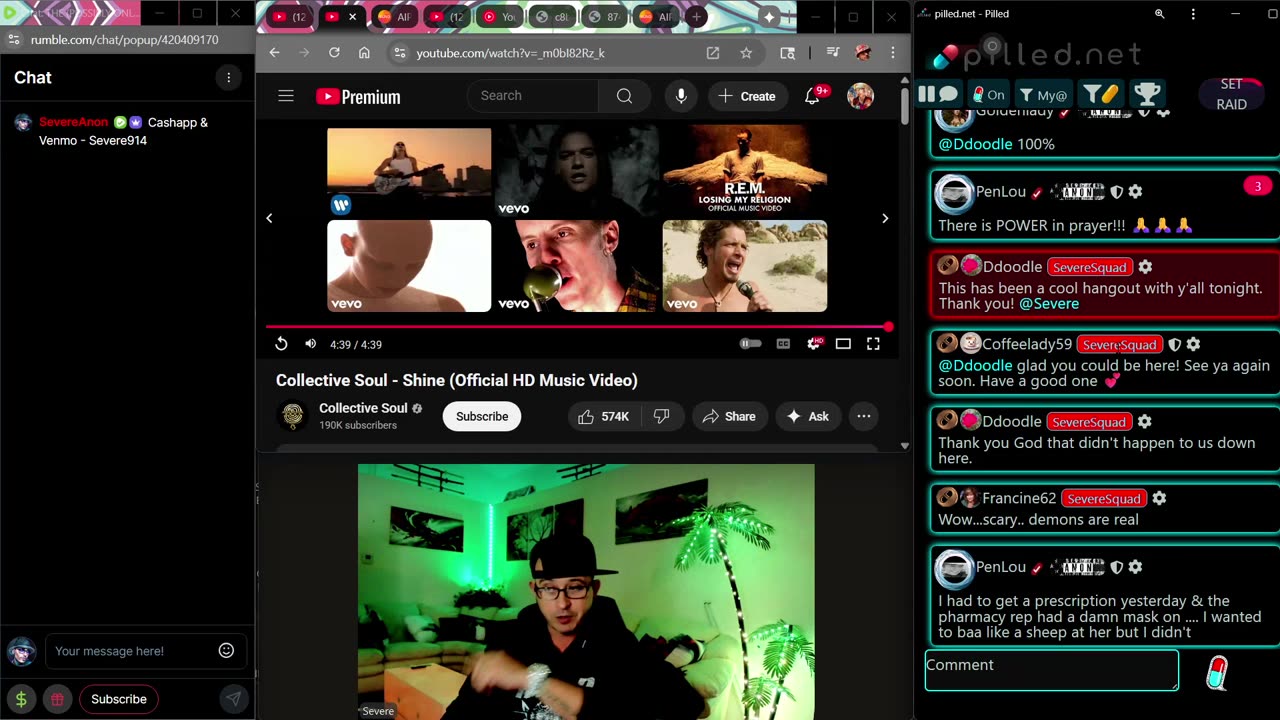Click the YouTube search magnifier button
Image resolution: width=1280 pixels, height=720 pixels.
click(x=624, y=96)
